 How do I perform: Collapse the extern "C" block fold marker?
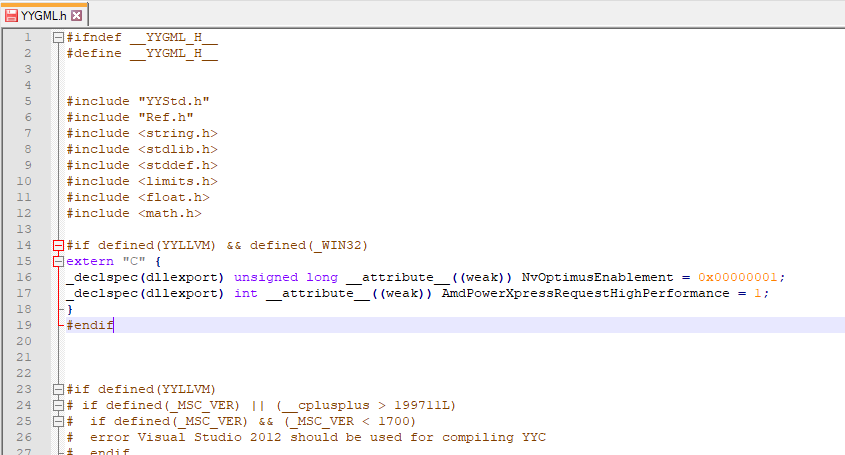(x=58, y=261)
